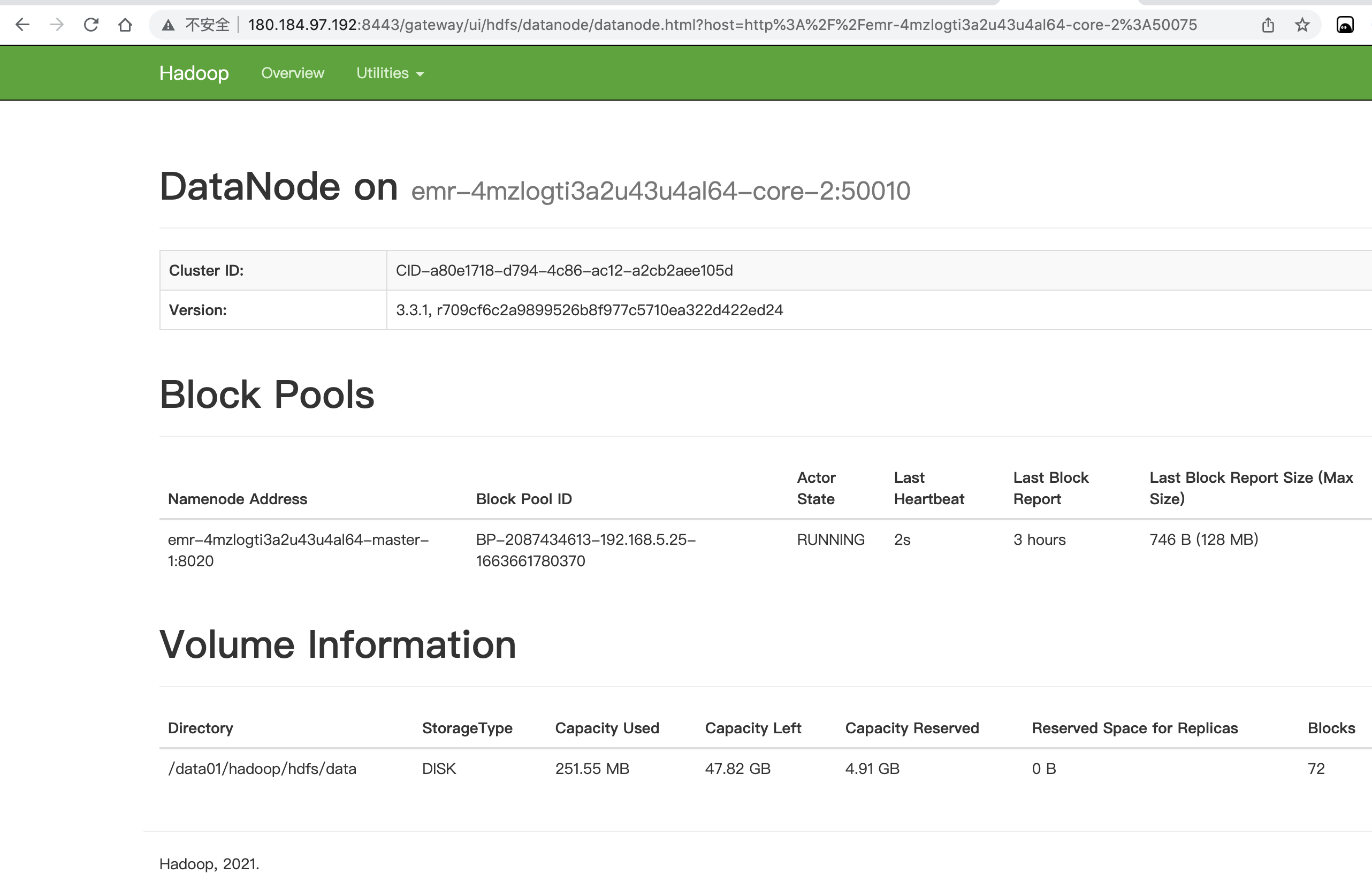
Task: Click the Version value row
Action: click(x=589, y=310)
